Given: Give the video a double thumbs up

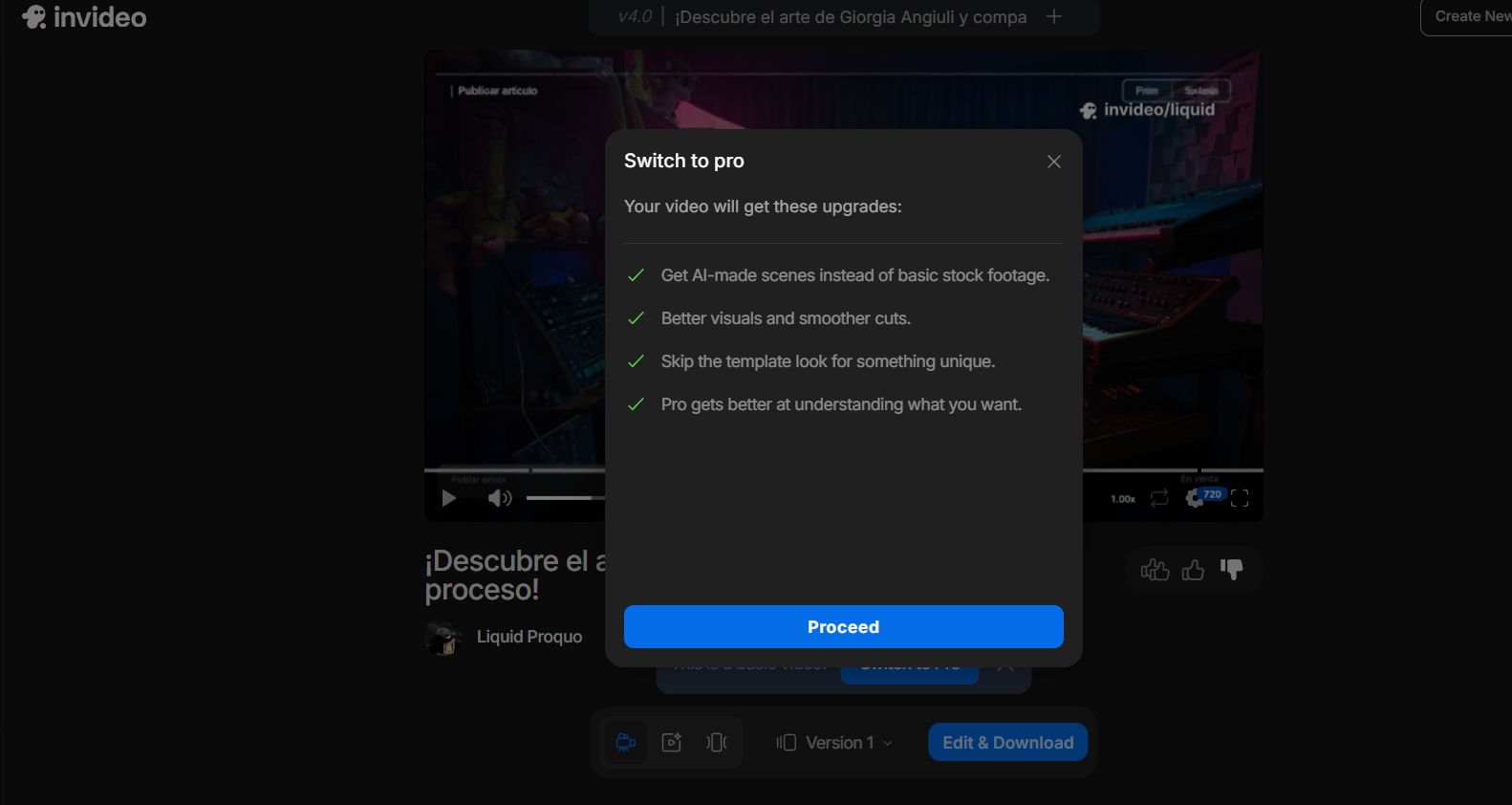Looking at the screenshot, I should coord(1155,571).
